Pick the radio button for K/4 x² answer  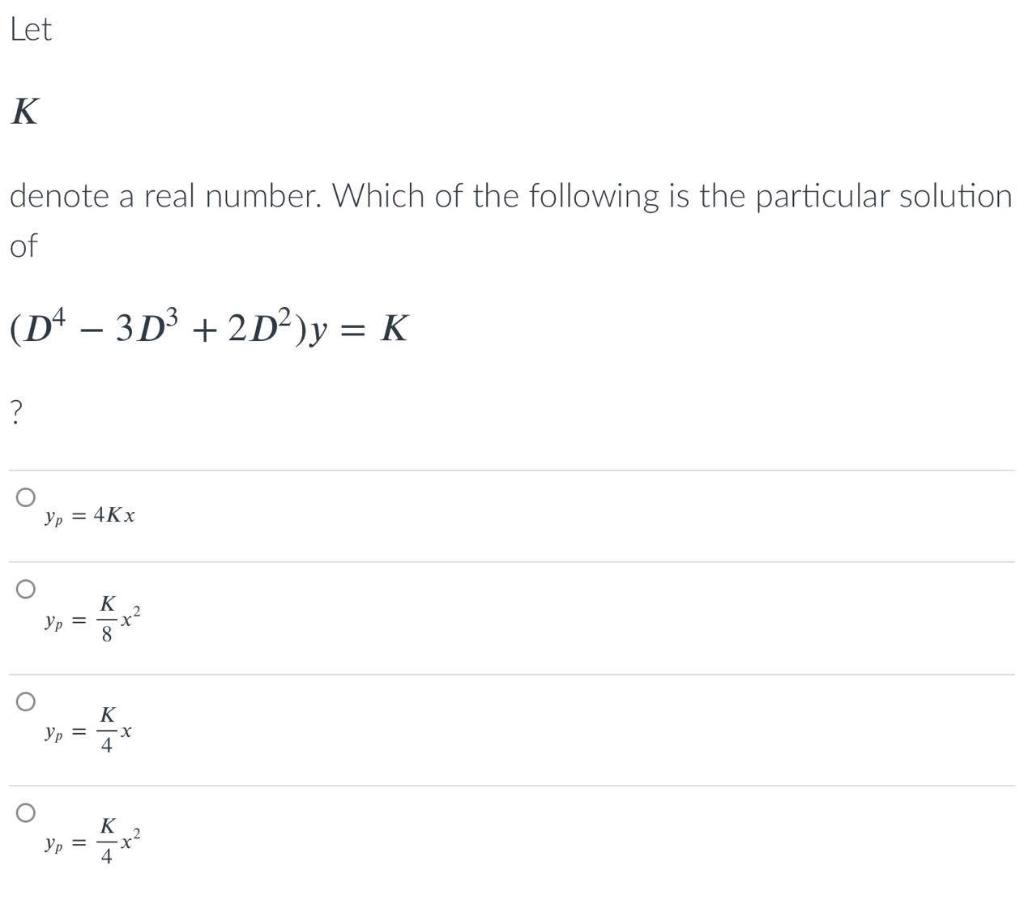tap(25, 813)
